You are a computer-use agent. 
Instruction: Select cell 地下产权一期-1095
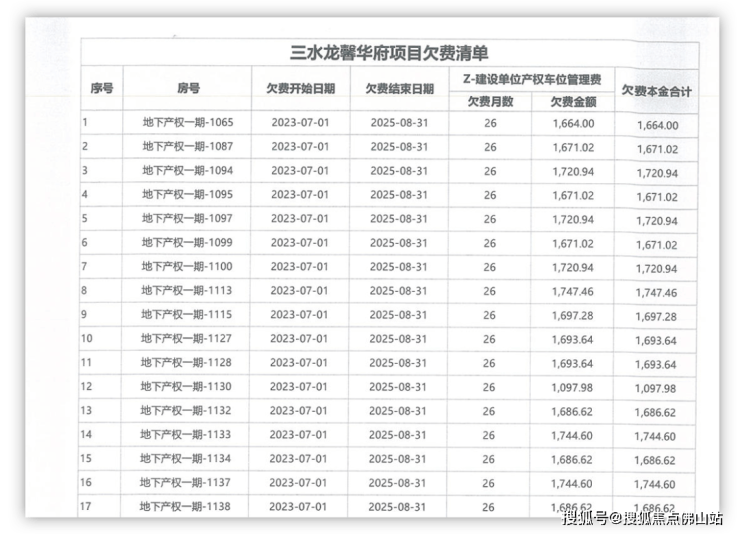[x=187, y=194]
